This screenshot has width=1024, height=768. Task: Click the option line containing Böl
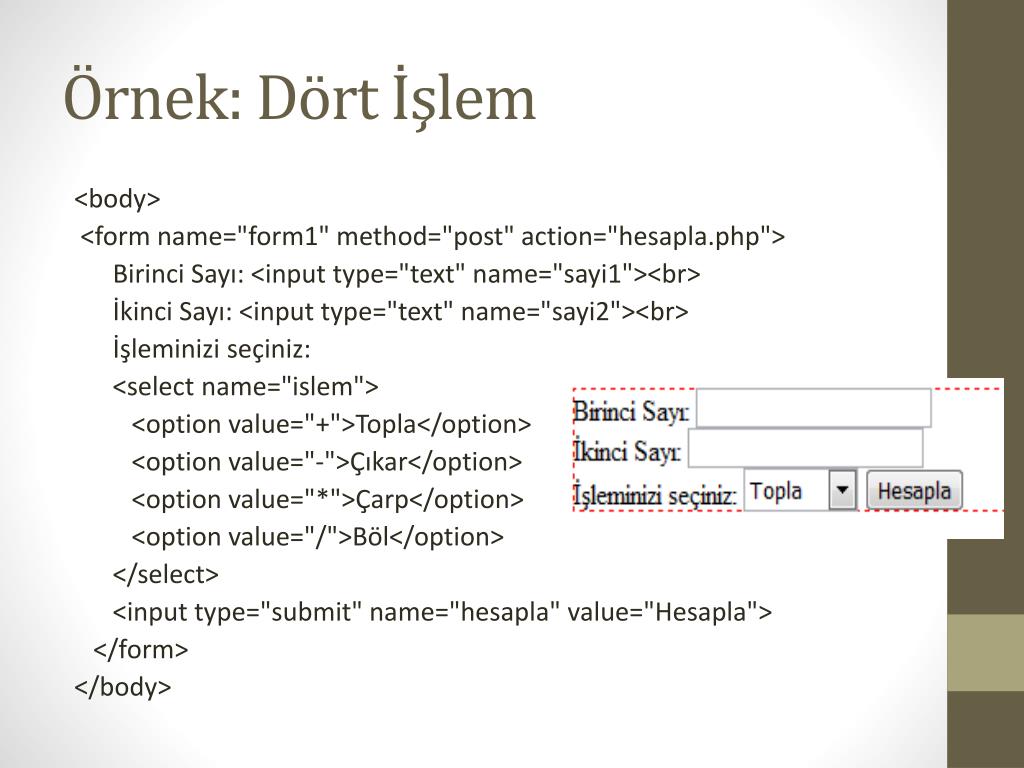pos(317,537)
